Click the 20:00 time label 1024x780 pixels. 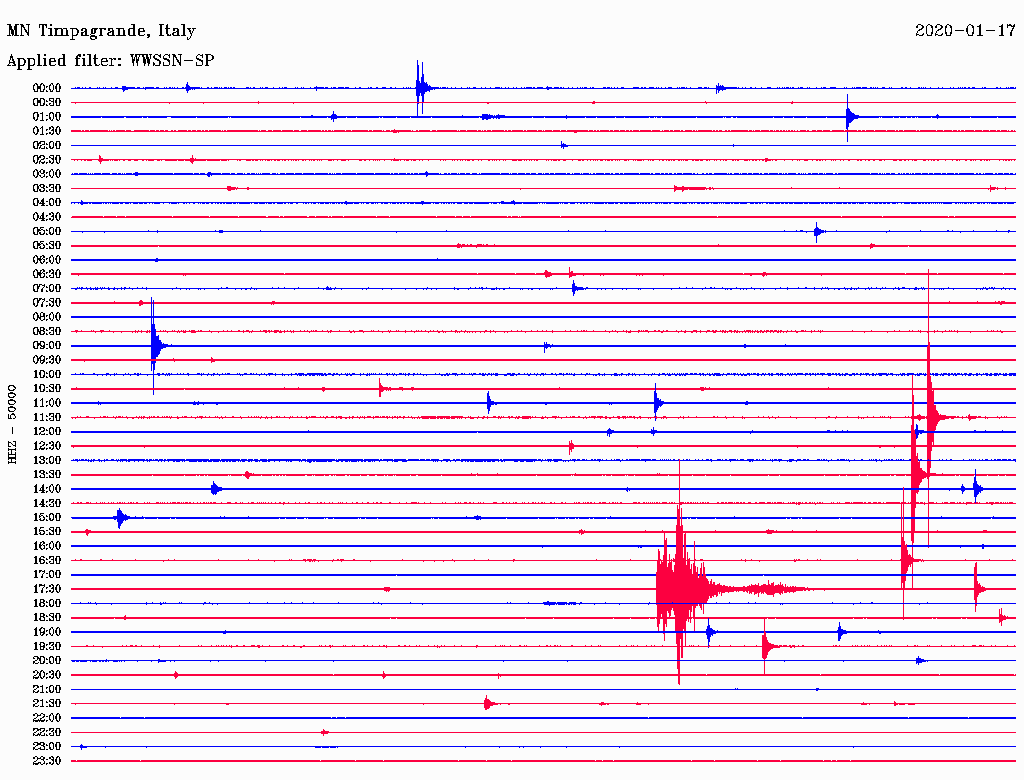click(x=47, y=661)
